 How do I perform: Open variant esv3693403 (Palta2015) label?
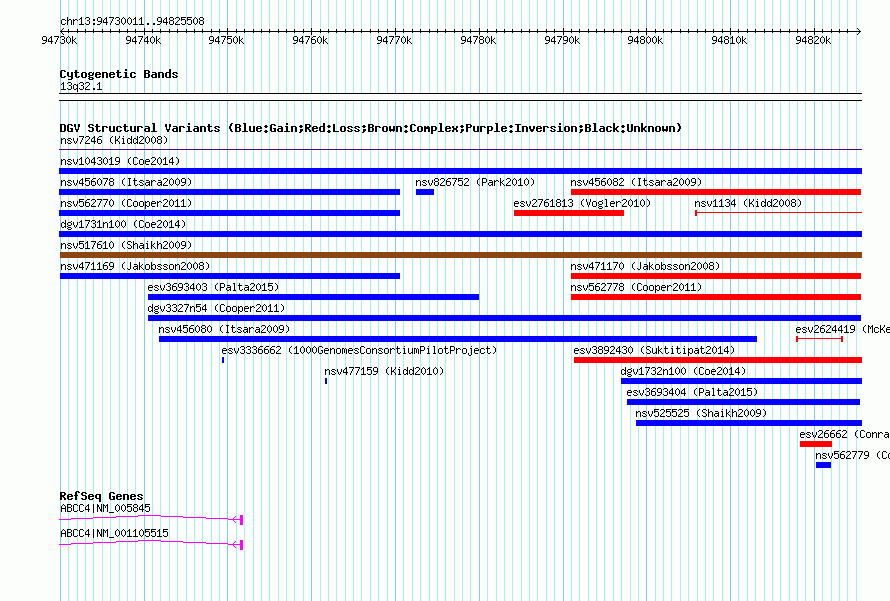point(213,287)
